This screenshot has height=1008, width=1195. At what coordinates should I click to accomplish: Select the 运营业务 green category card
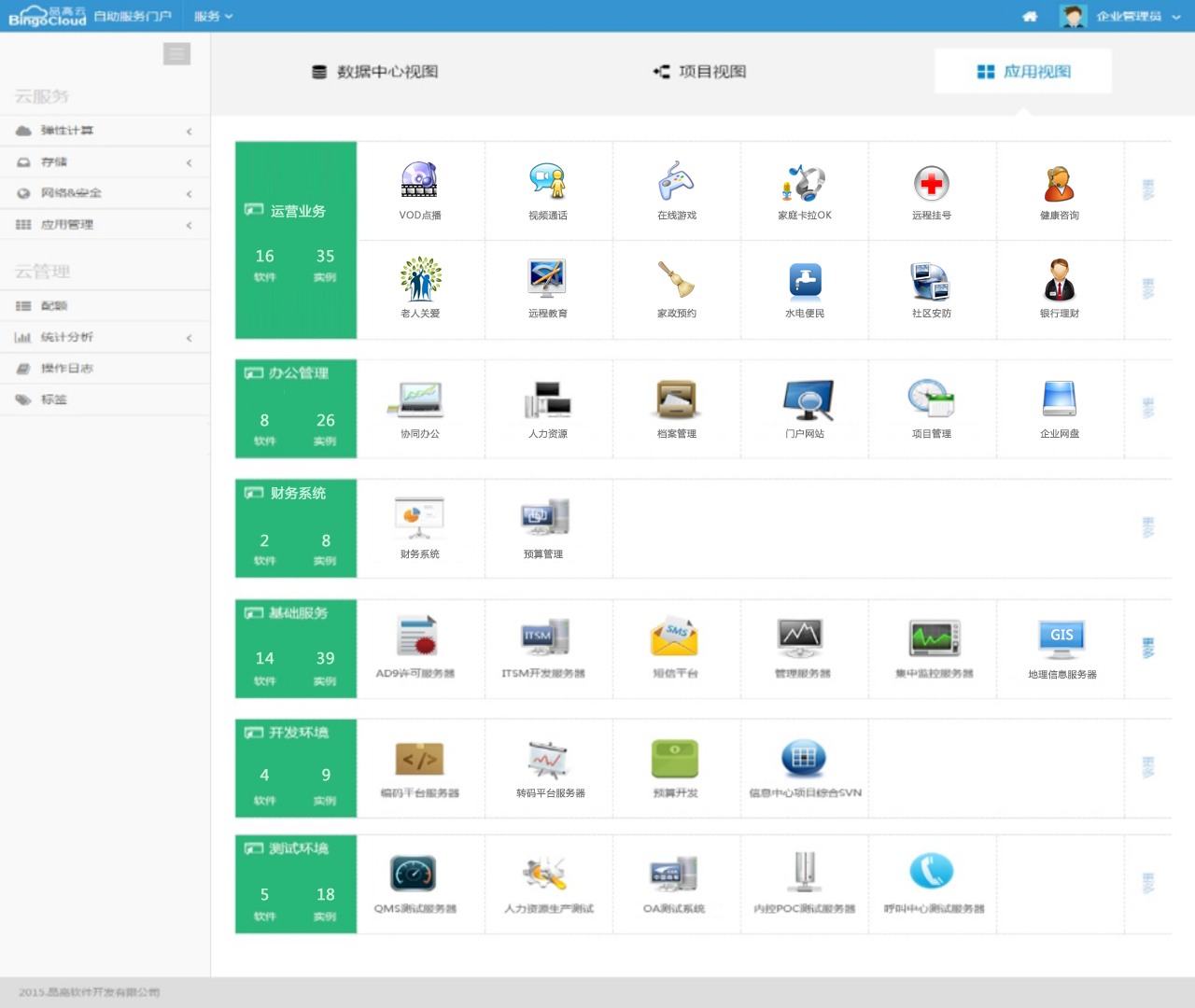[296, 240]
